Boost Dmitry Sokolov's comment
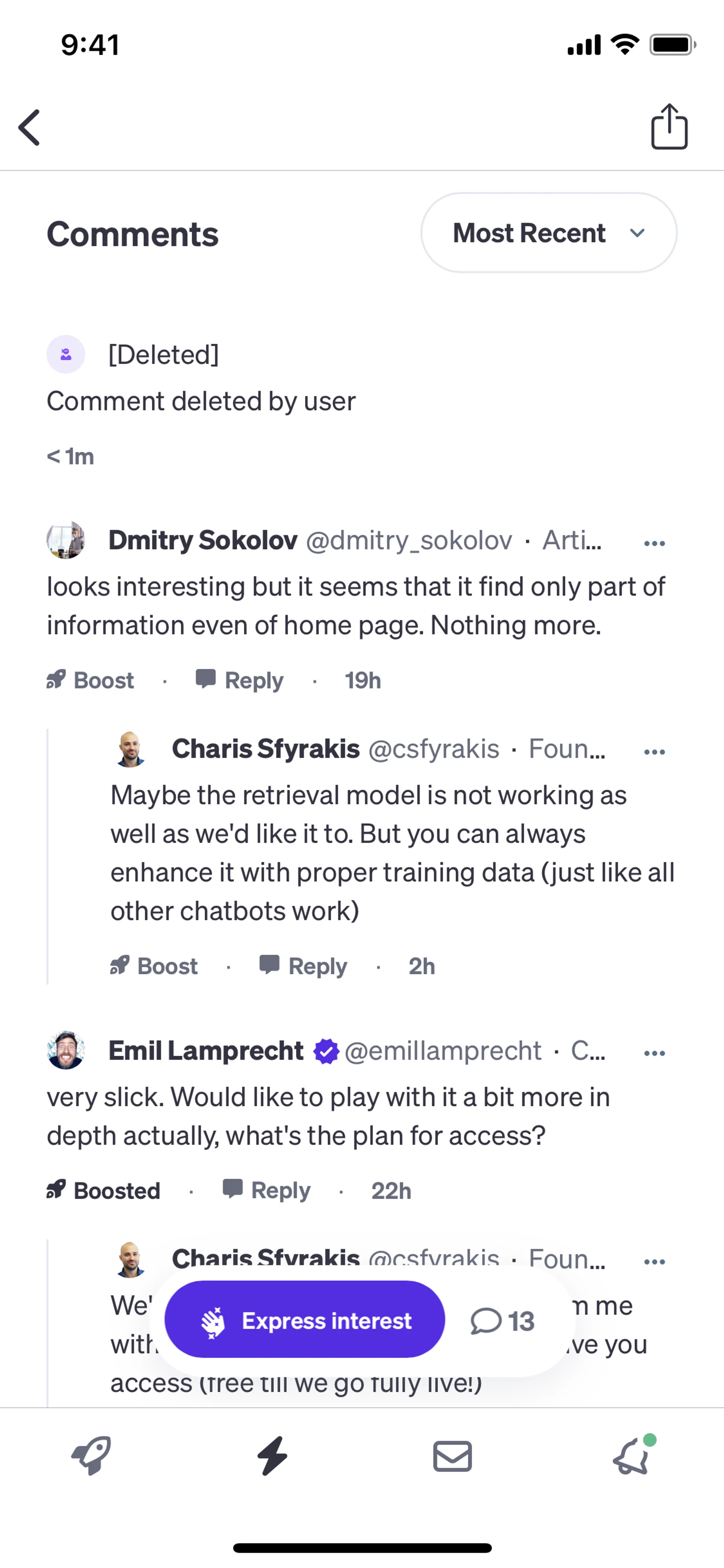 [x=90, y=680]
